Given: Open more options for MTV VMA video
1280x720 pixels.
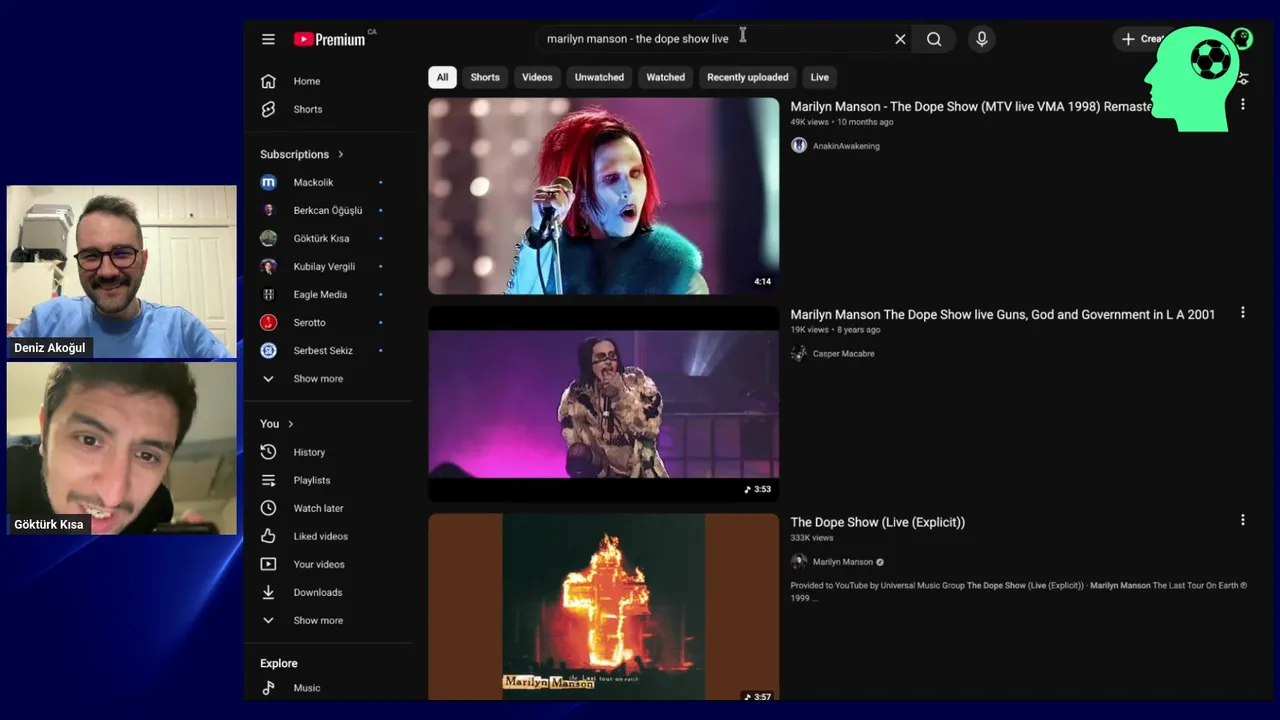Looking at the screenshot, I should 1243,105.
